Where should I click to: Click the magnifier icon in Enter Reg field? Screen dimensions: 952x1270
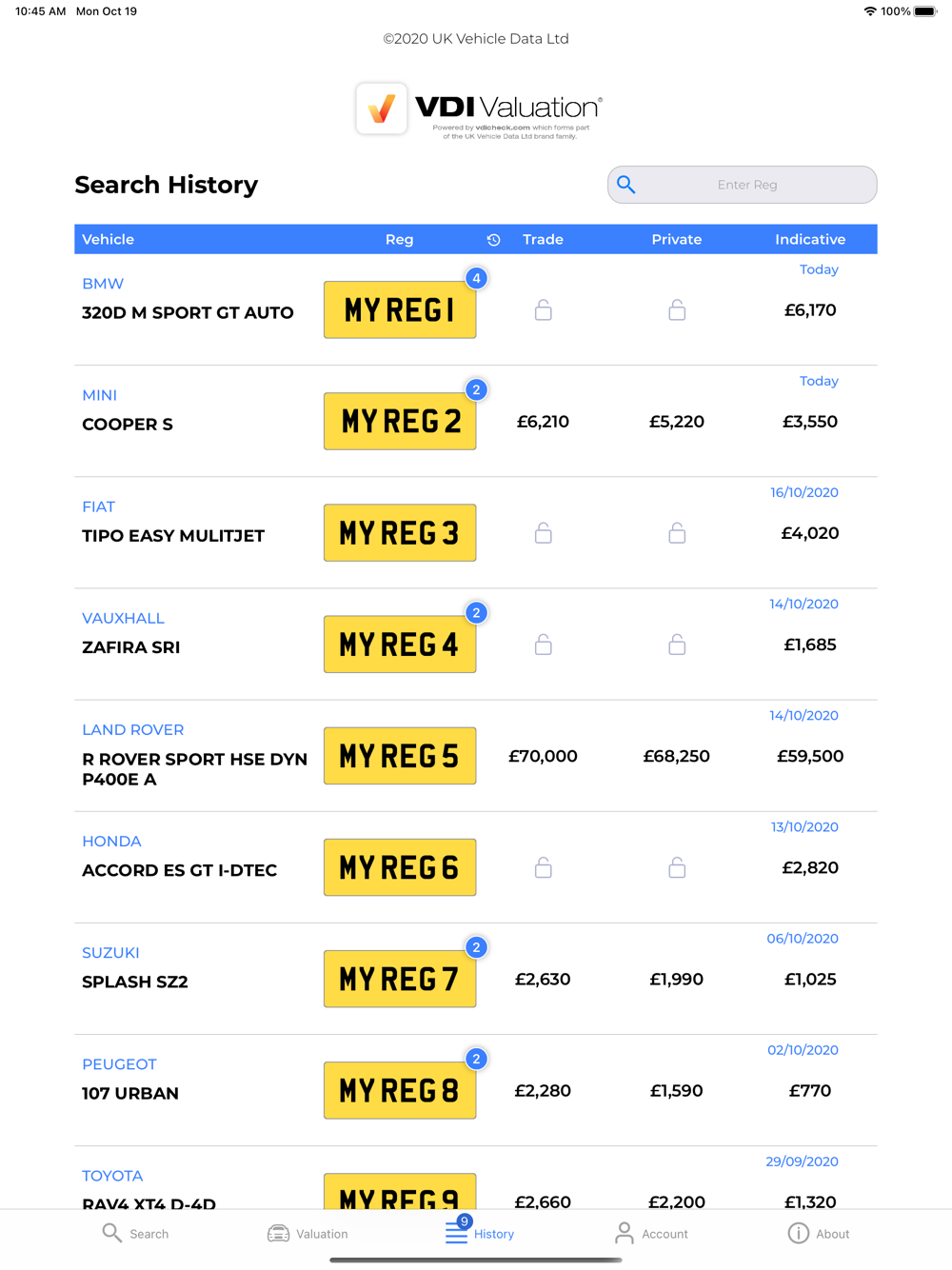625,185
